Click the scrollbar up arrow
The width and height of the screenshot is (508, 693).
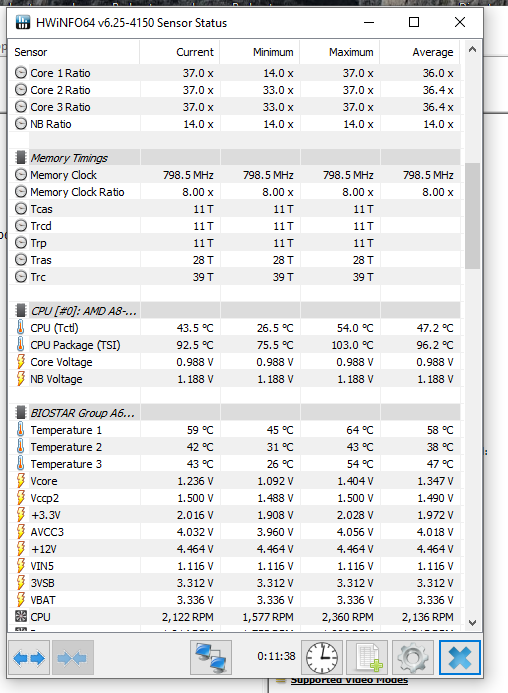tap(472, 50)
